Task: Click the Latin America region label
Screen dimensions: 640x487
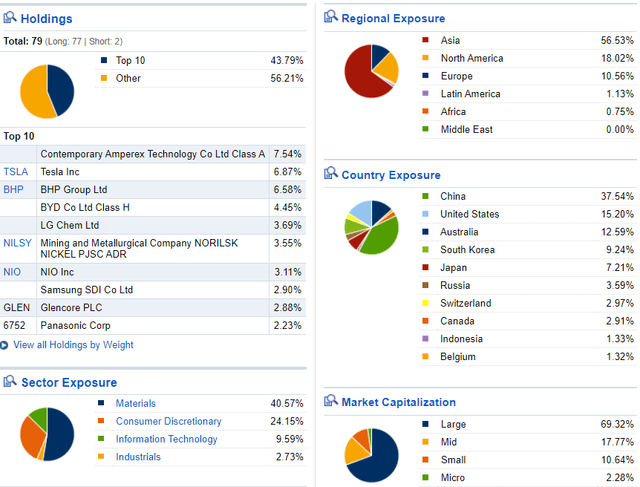Action: click(471, 93)
